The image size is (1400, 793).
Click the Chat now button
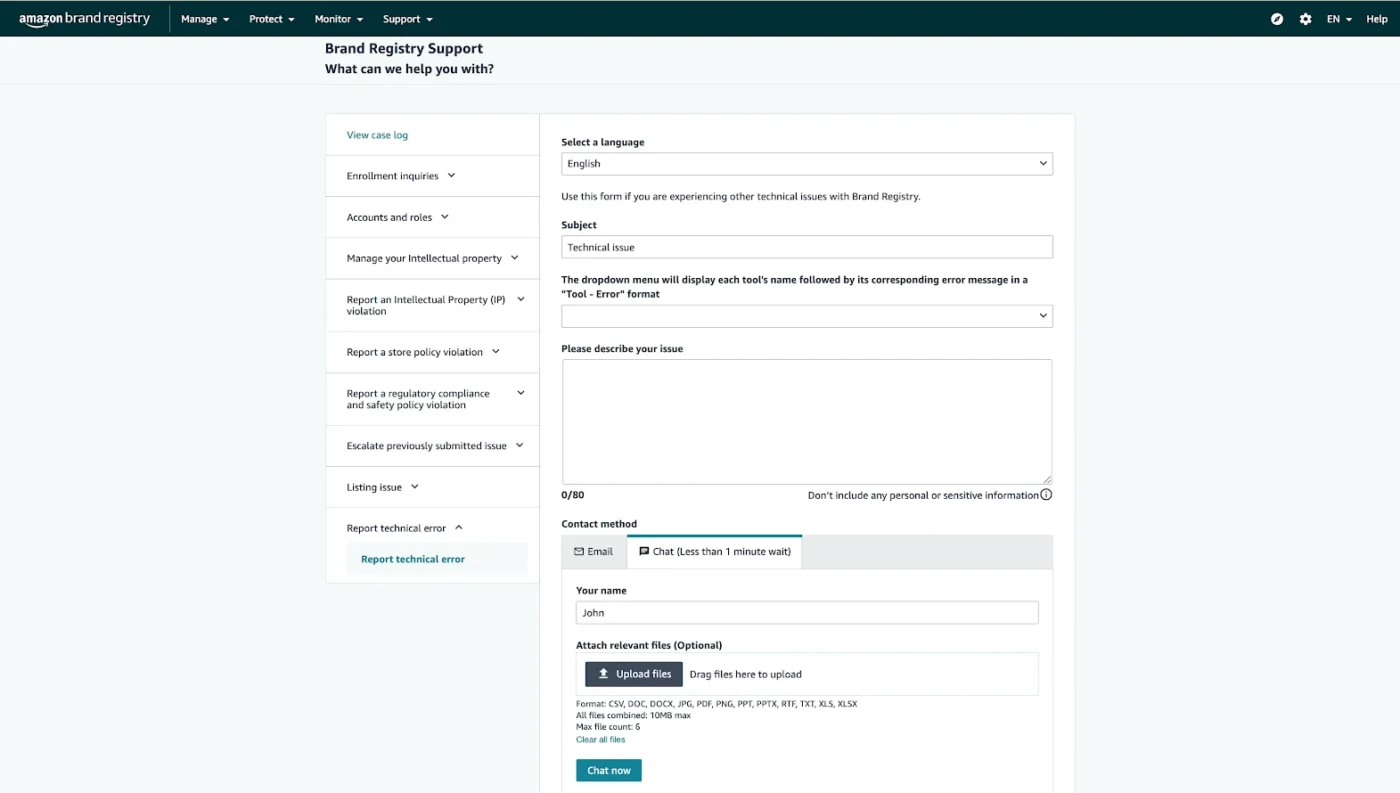[x=608, y=770]
